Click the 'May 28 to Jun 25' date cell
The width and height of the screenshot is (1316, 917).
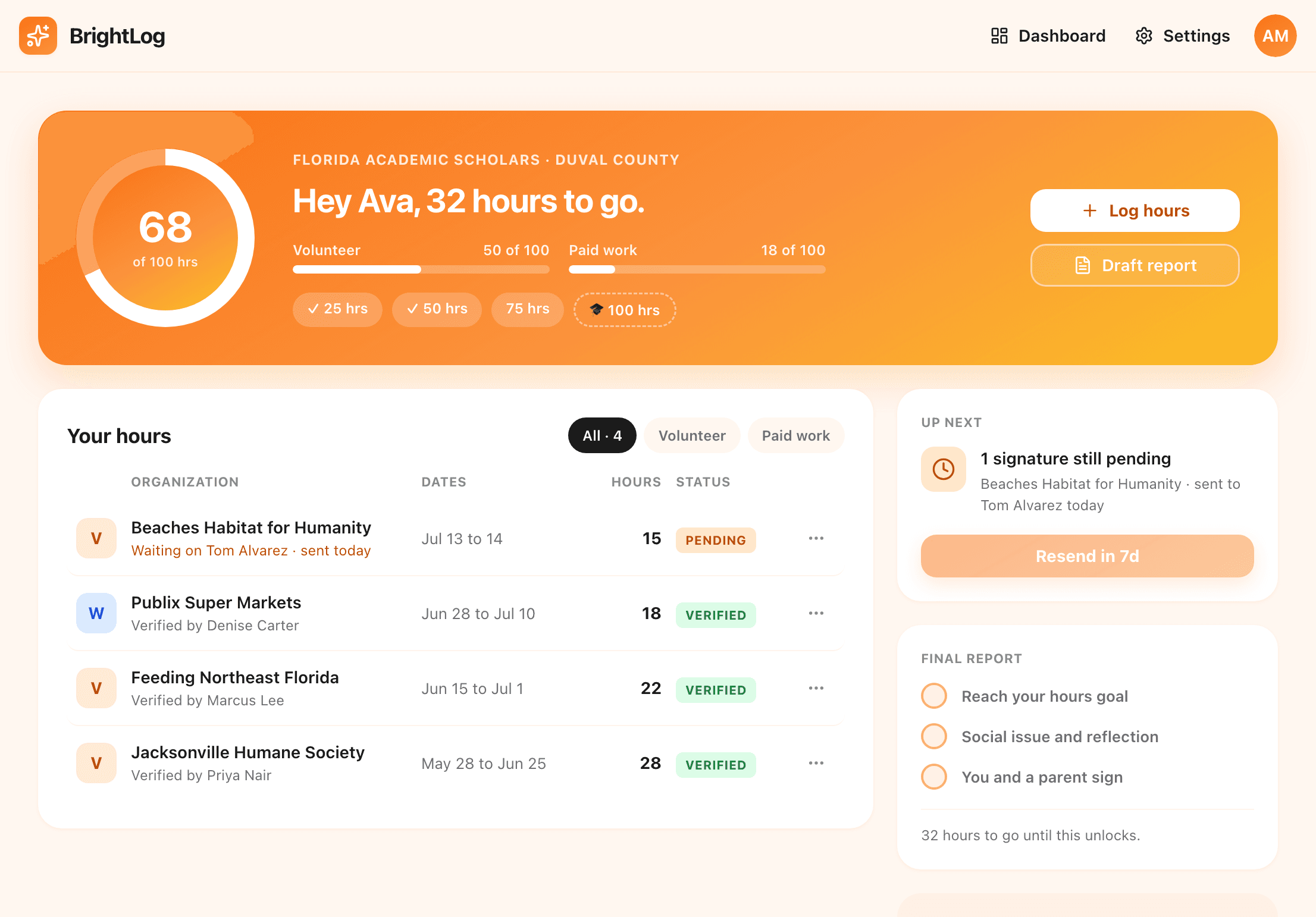484,764
